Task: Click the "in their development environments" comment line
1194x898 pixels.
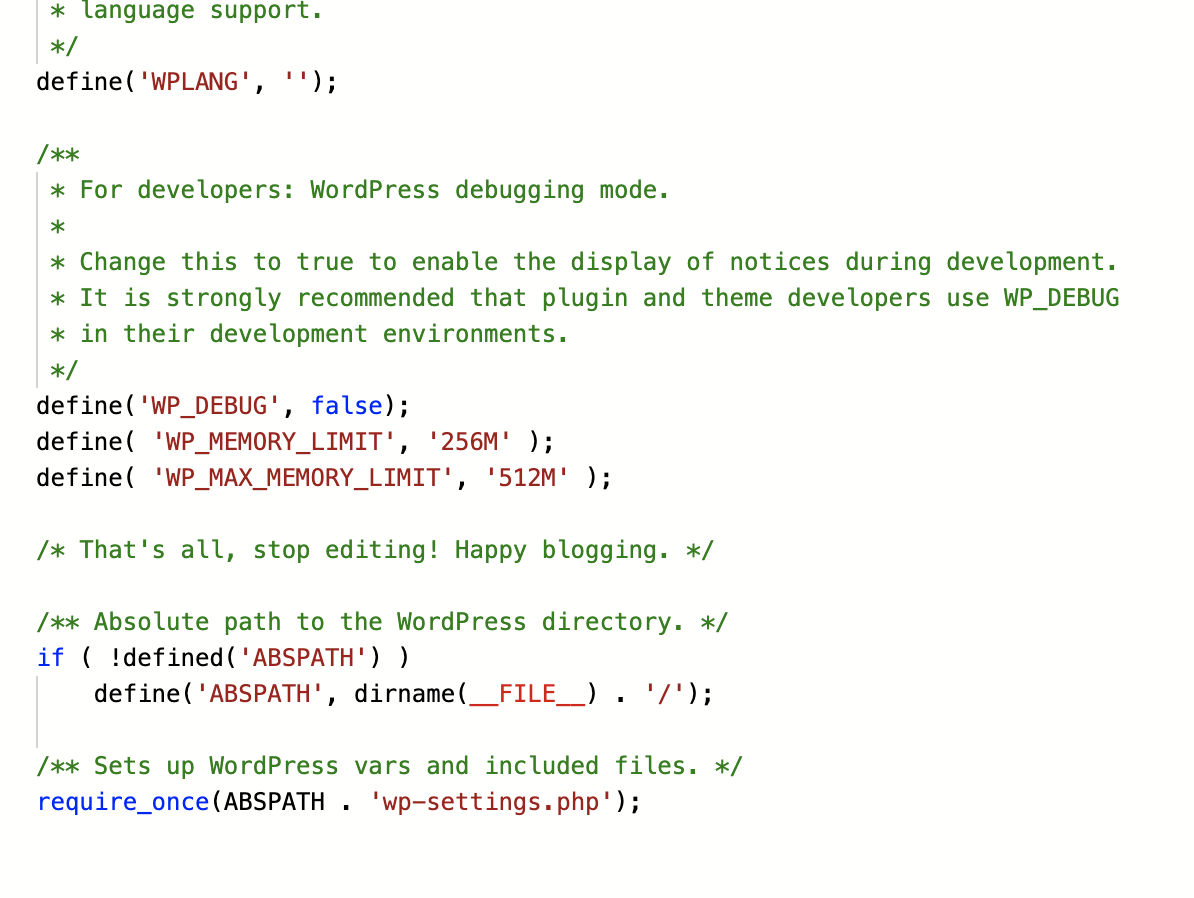Action: [x=309, y=334]
